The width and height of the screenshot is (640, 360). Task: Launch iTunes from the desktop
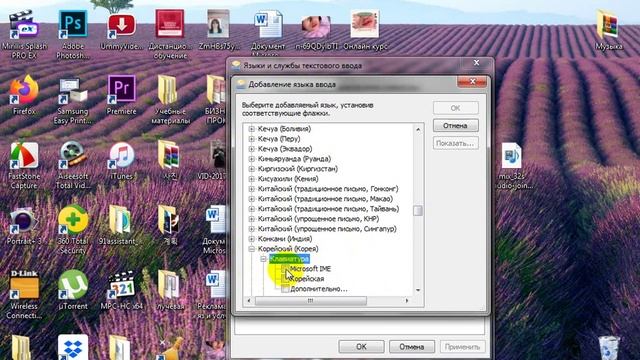tap(121, 155)
